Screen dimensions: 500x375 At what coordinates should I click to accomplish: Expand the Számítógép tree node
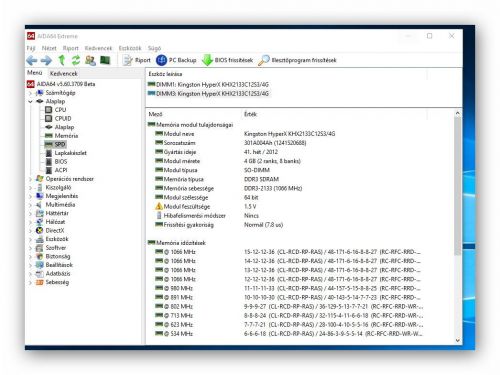coord(30,93)
